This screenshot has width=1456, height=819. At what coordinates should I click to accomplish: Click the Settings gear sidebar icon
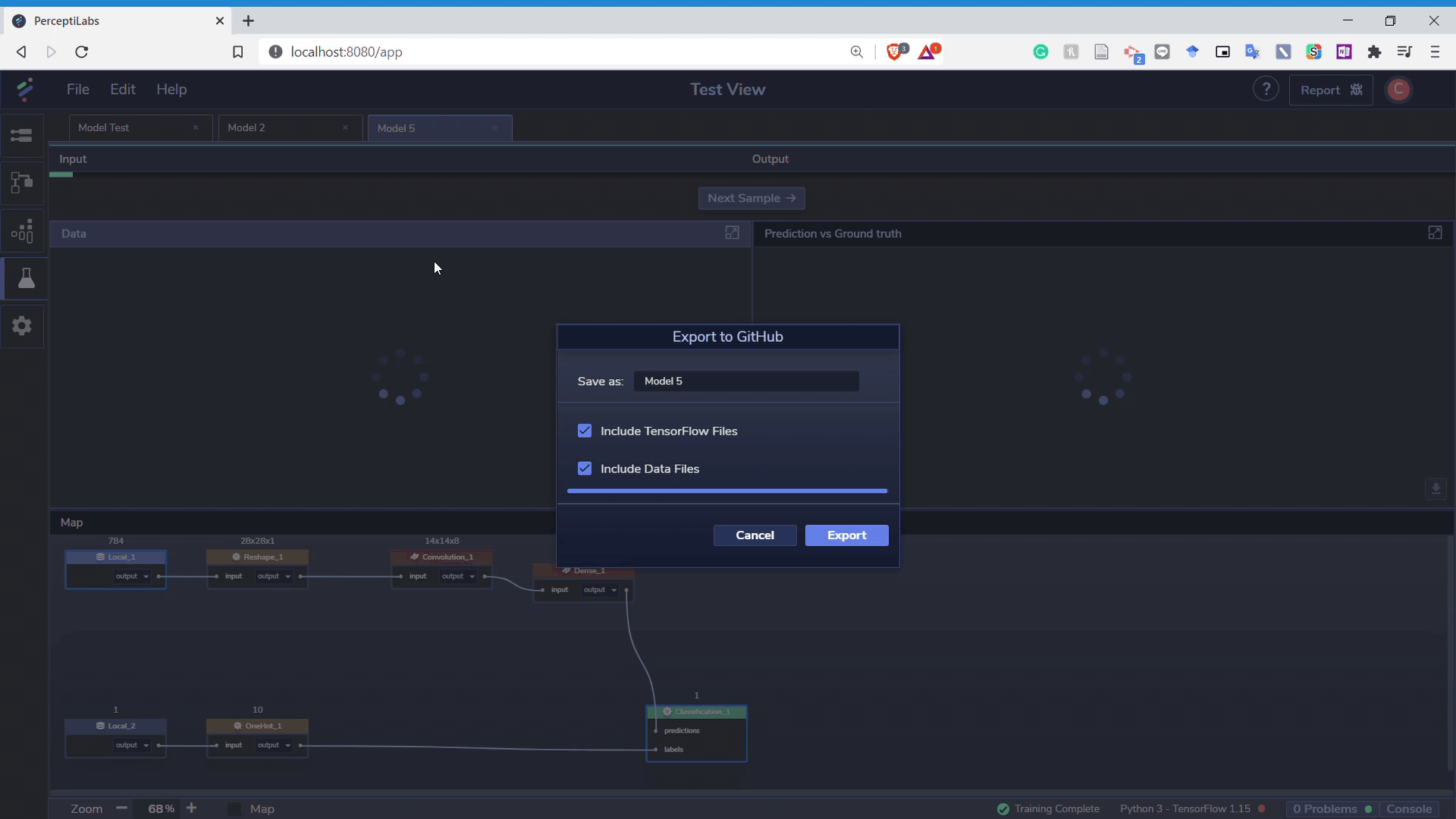[22, 326]
